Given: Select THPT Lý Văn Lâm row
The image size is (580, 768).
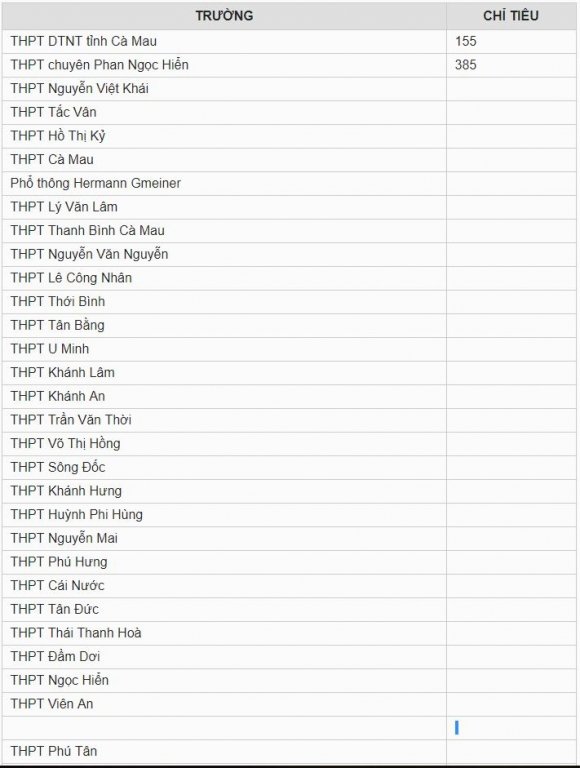Looking at the screenshot, I should 289,207.
